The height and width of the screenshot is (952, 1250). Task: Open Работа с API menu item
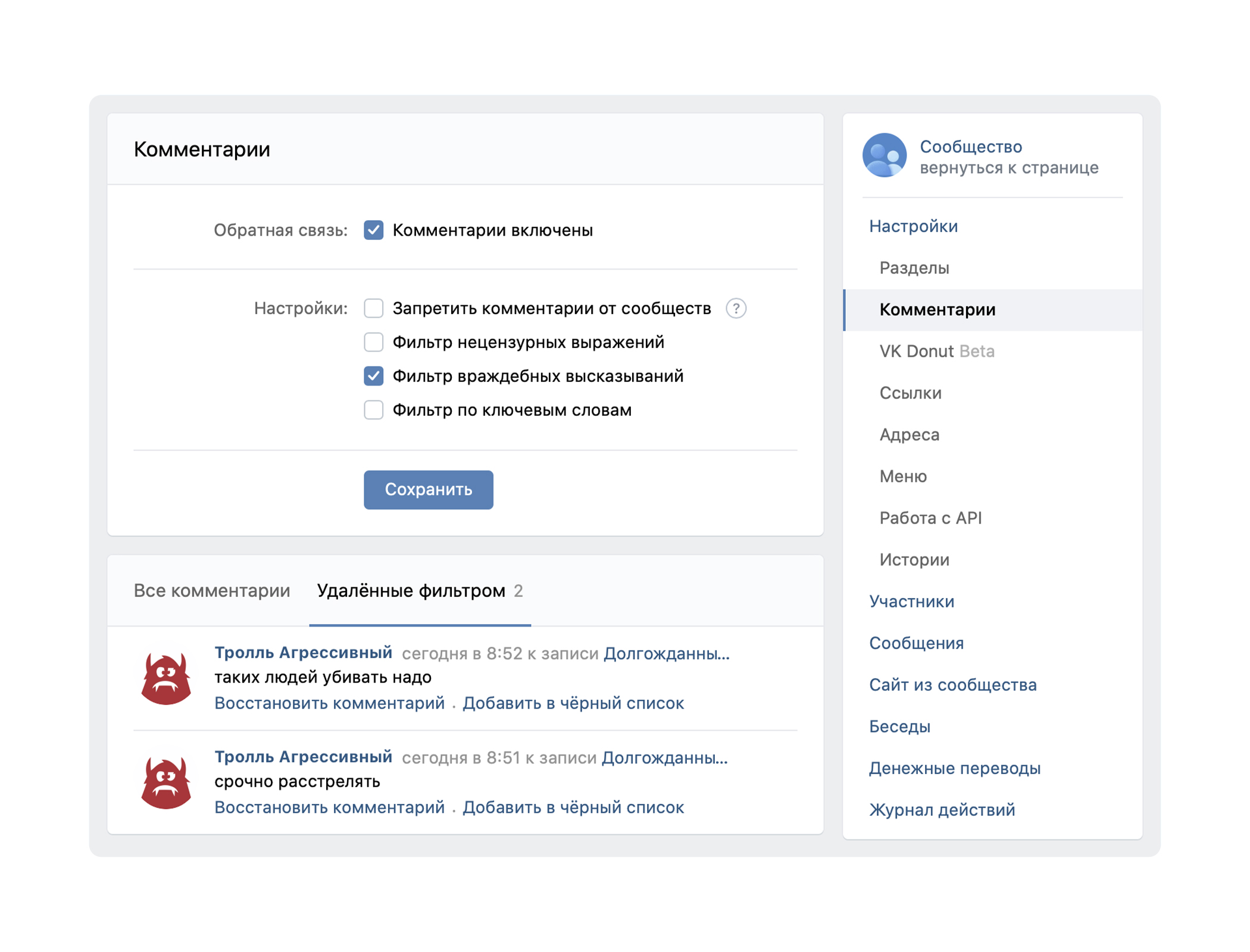[x=930, y=518]
